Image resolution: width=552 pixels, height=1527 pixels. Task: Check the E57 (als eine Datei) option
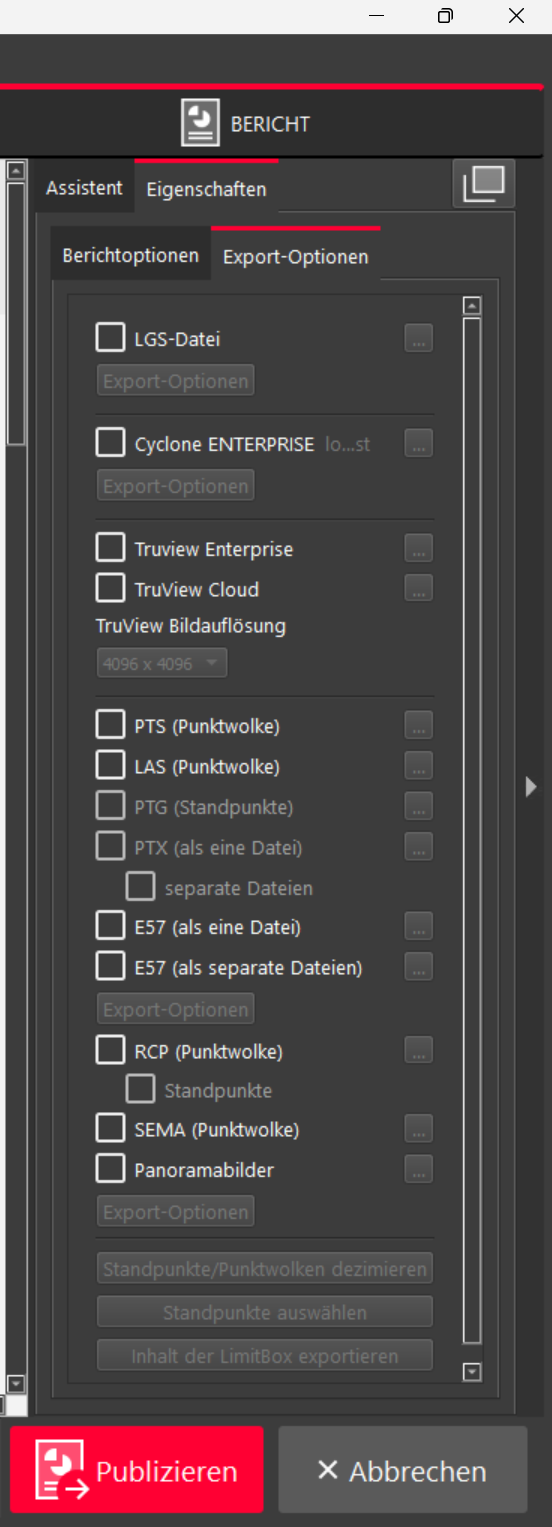click(x=110, y=926)
